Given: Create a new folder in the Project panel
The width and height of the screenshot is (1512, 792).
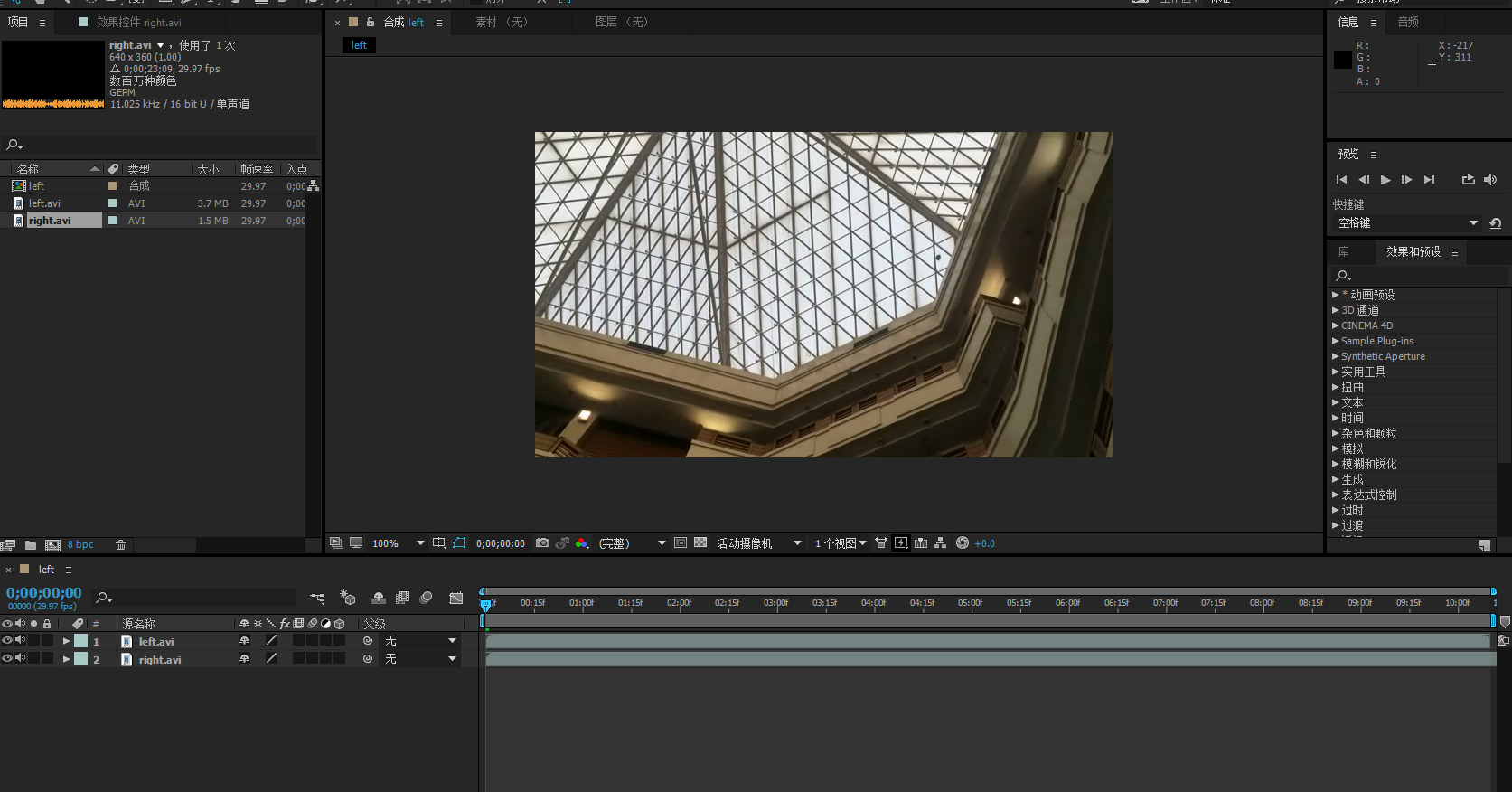Looking at the screenshot, I should tap(31, 545).
